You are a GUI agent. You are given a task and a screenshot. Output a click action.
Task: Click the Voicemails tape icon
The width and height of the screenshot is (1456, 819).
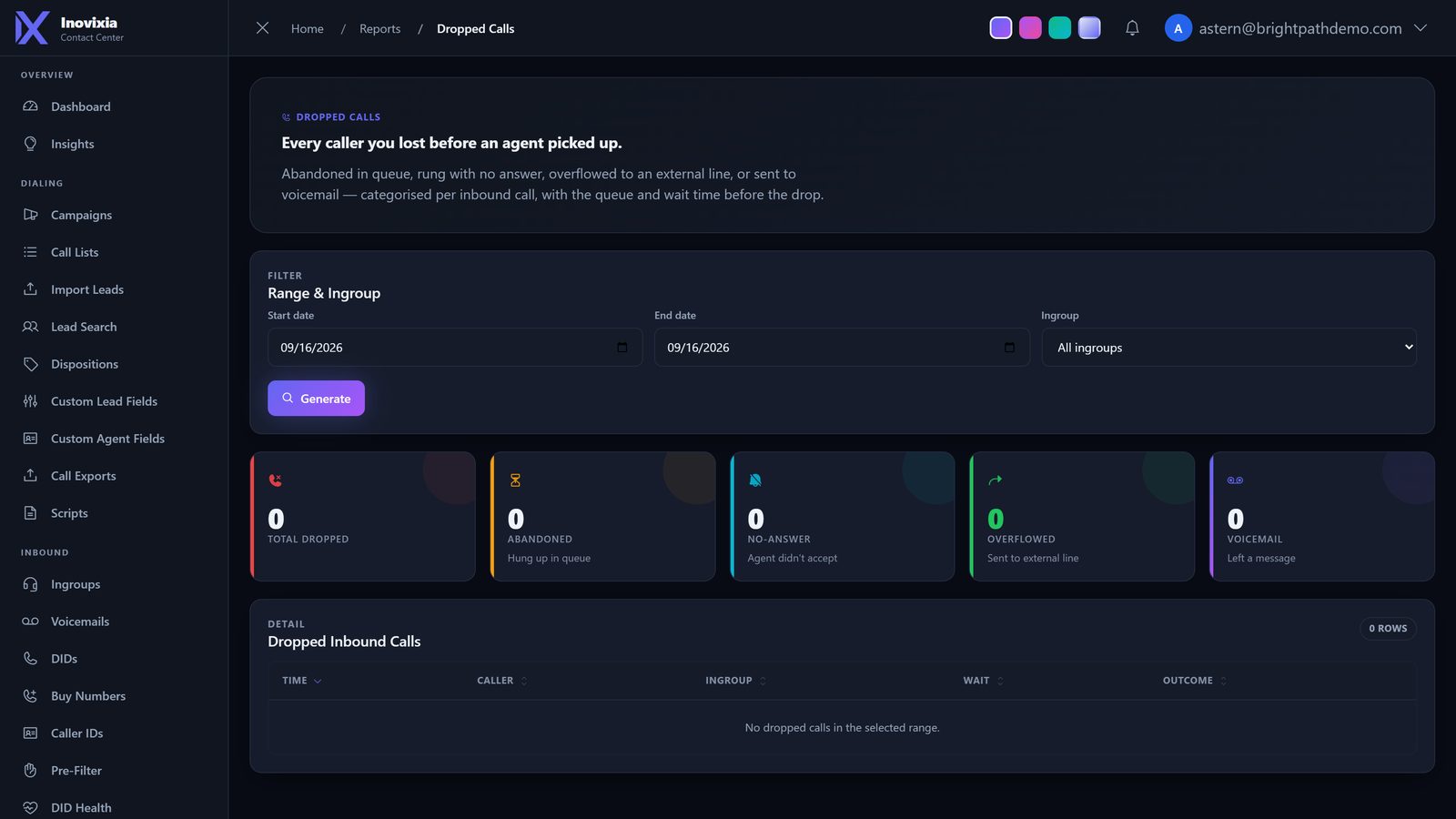tap(30, 622)
